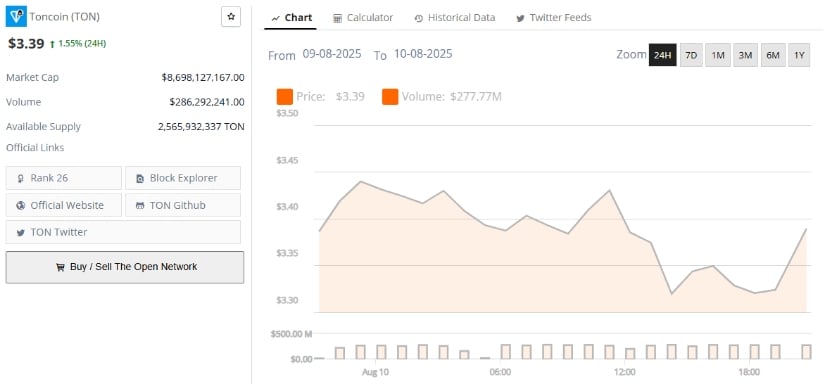
Task: Set chart zoom to 3M
Action: 745,55
